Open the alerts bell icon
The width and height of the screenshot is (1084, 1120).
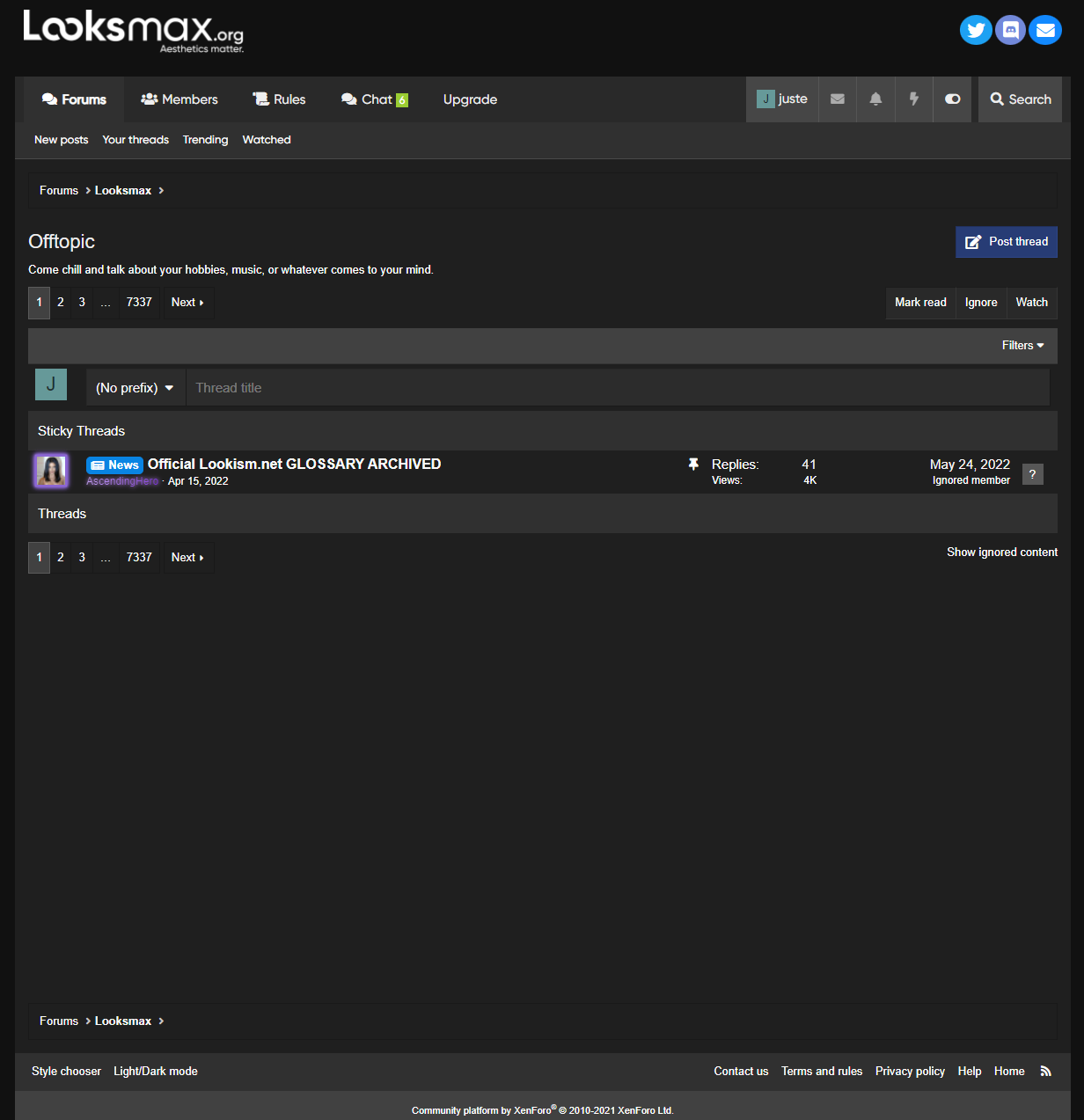(875, 99)
